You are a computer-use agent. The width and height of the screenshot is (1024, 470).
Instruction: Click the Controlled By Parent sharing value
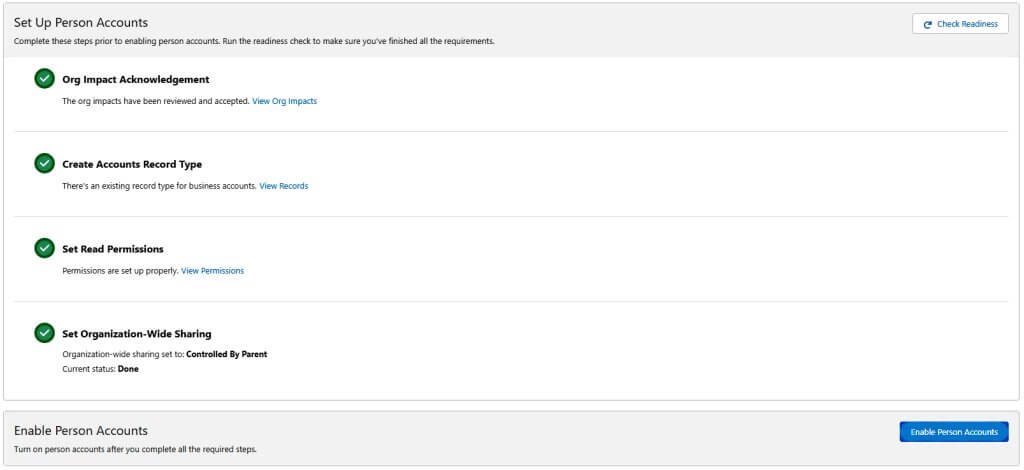[227, 354]
